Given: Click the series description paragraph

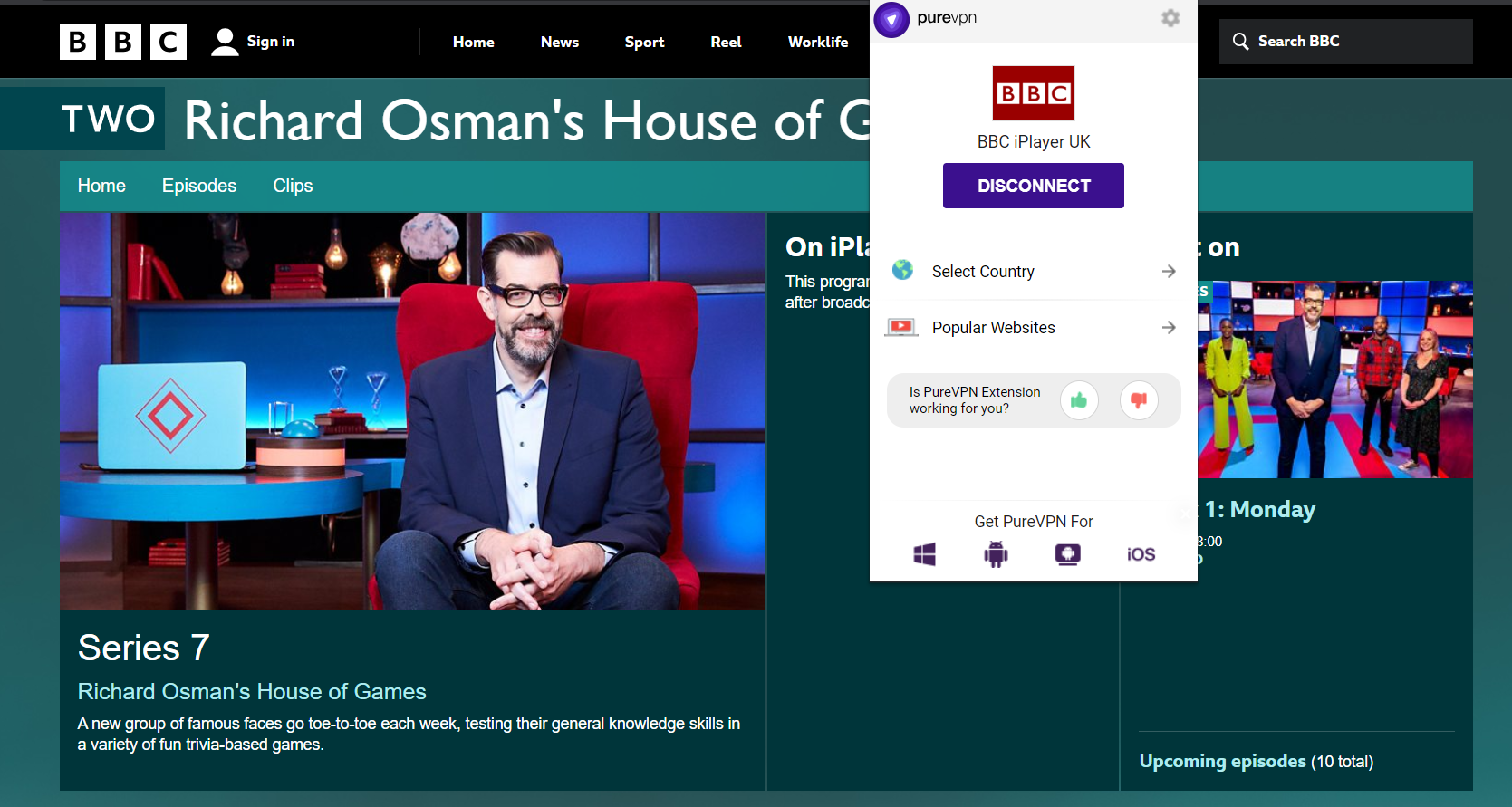Looking at the screenshot, I should coord(409,734).
